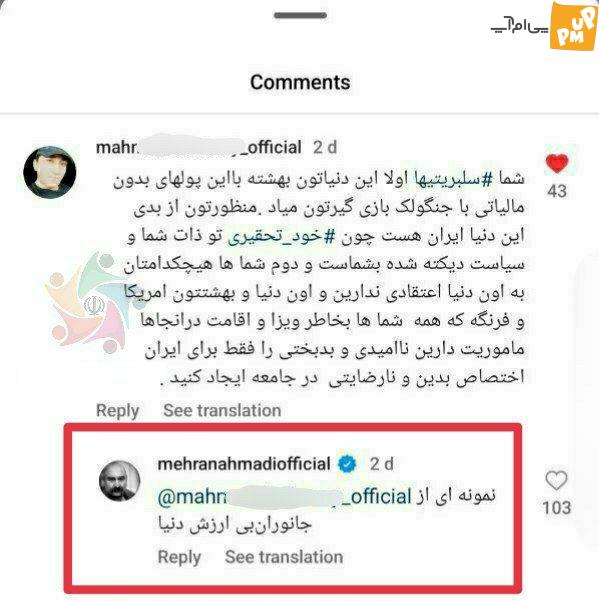The image size is (599, 601).
Task: Open mehranahmadiofficial's profile avatar
Action: (x=120, y=481)
